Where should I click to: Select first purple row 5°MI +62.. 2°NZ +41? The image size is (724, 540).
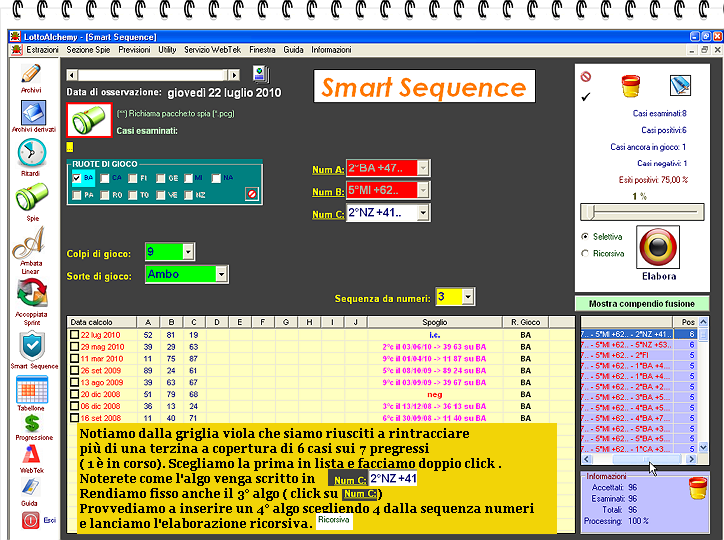click(639, 334)
